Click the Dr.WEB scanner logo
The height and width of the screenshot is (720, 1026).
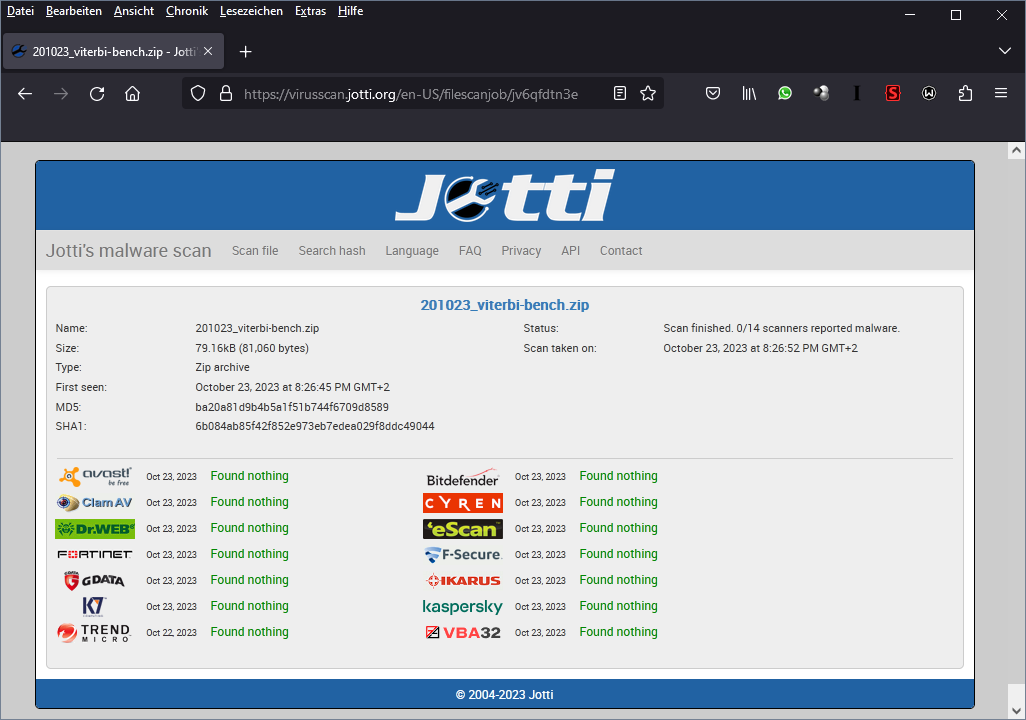pos(95,529)
